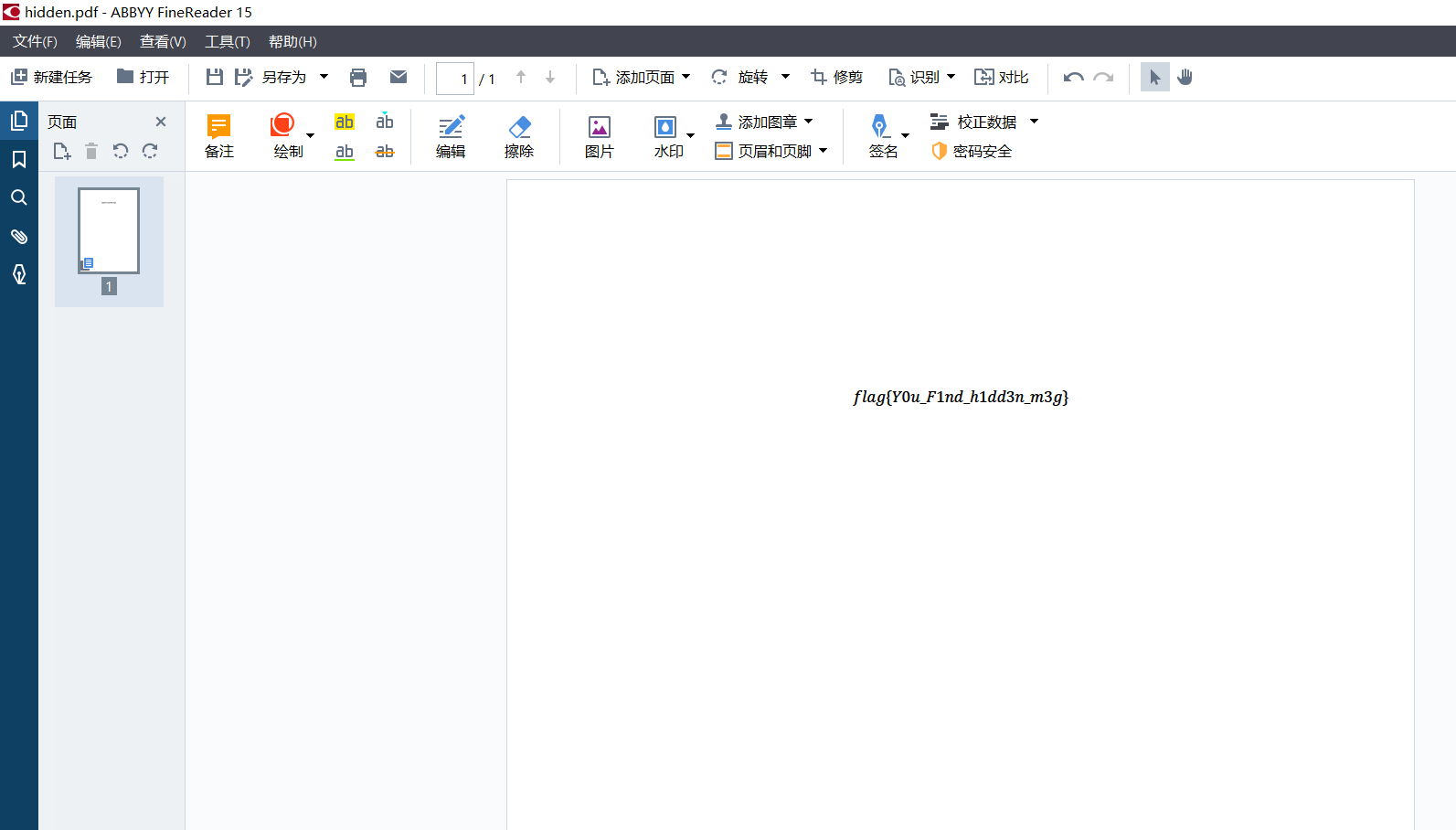Open the Tools (工具) menu
The width and height of the screenshot is (1456, 830).
tap(227, 42)
